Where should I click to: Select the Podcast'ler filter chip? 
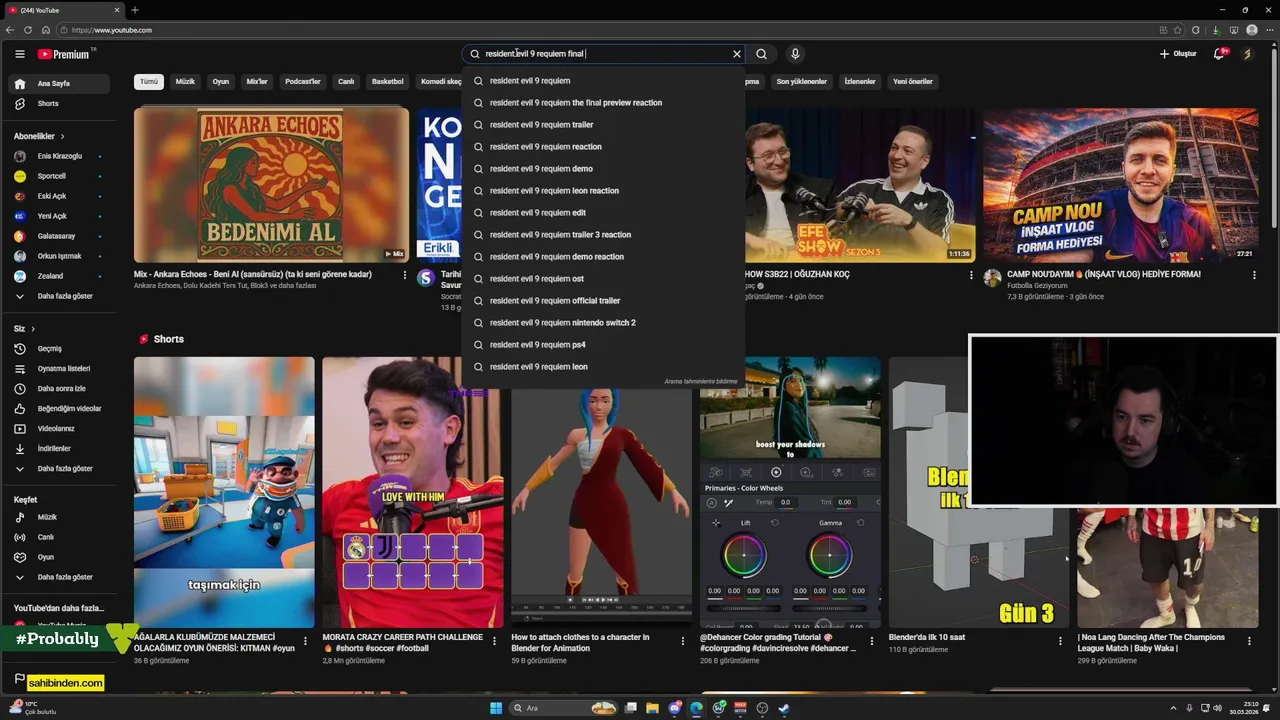point(303,82)
